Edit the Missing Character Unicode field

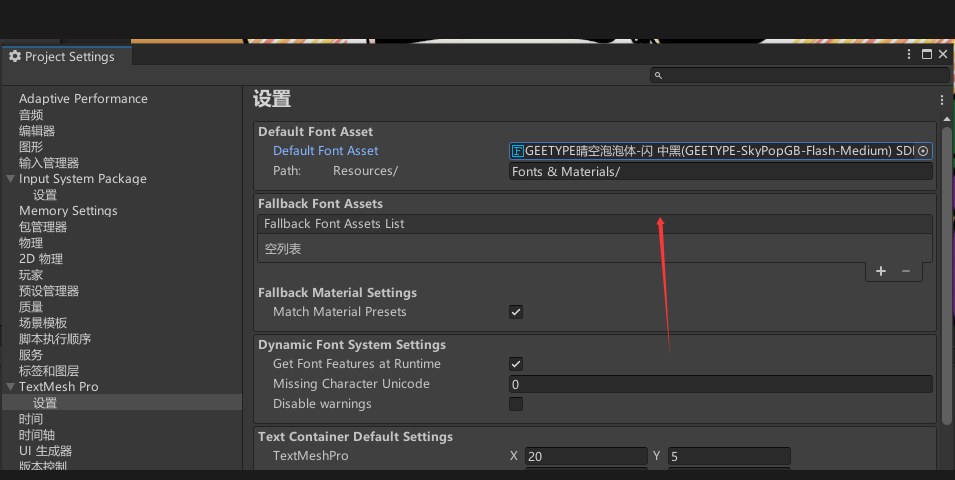pos(721,384)
